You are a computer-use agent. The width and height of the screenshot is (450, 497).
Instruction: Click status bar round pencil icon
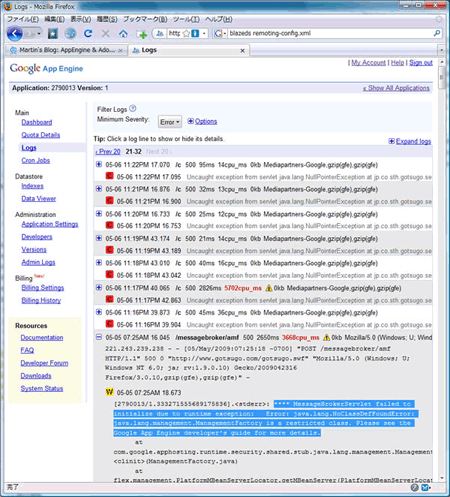click(414, 488)
